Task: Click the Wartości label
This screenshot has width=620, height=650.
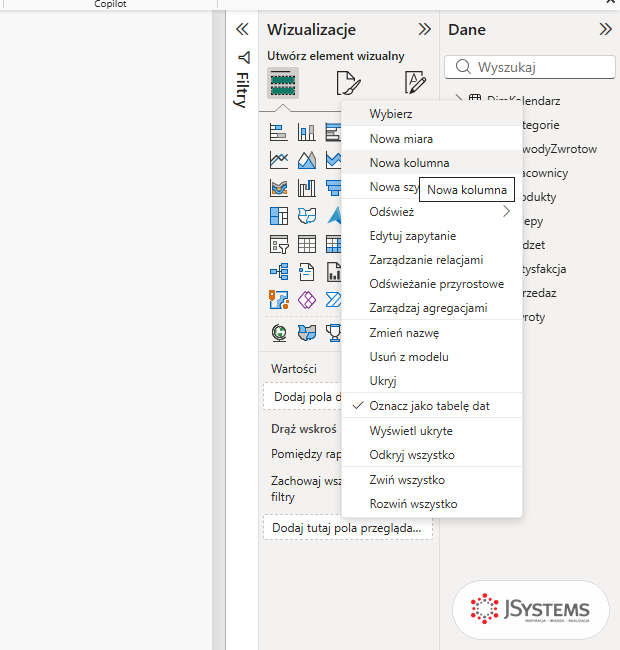Action: [x=294, y=369]
